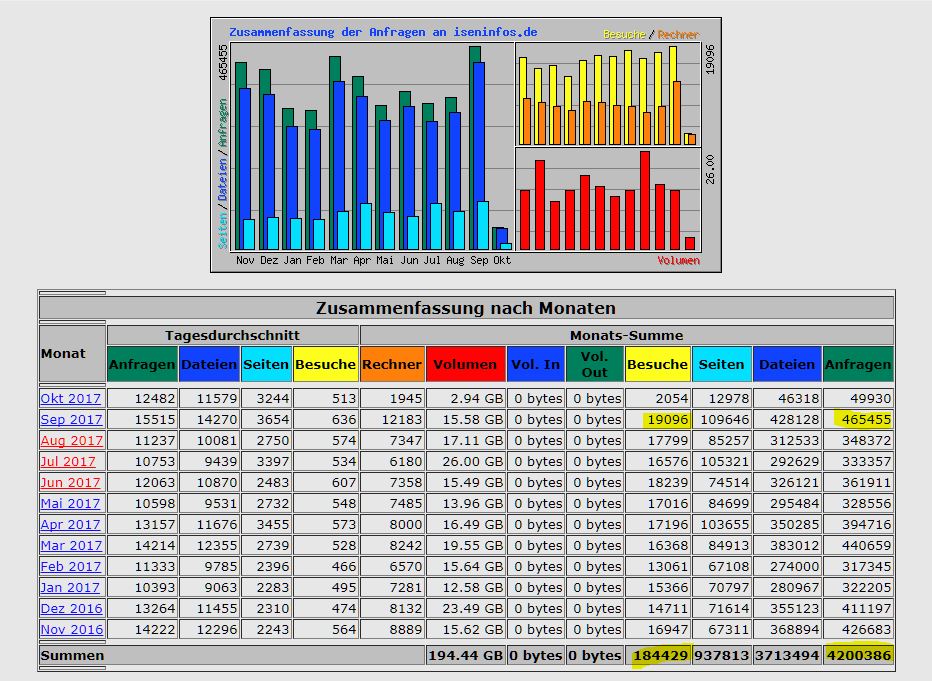The image size is (932, 681).
Task: Click cyan 'Seiten' header under Monats-Summe
Action: (x=721, y=364)
